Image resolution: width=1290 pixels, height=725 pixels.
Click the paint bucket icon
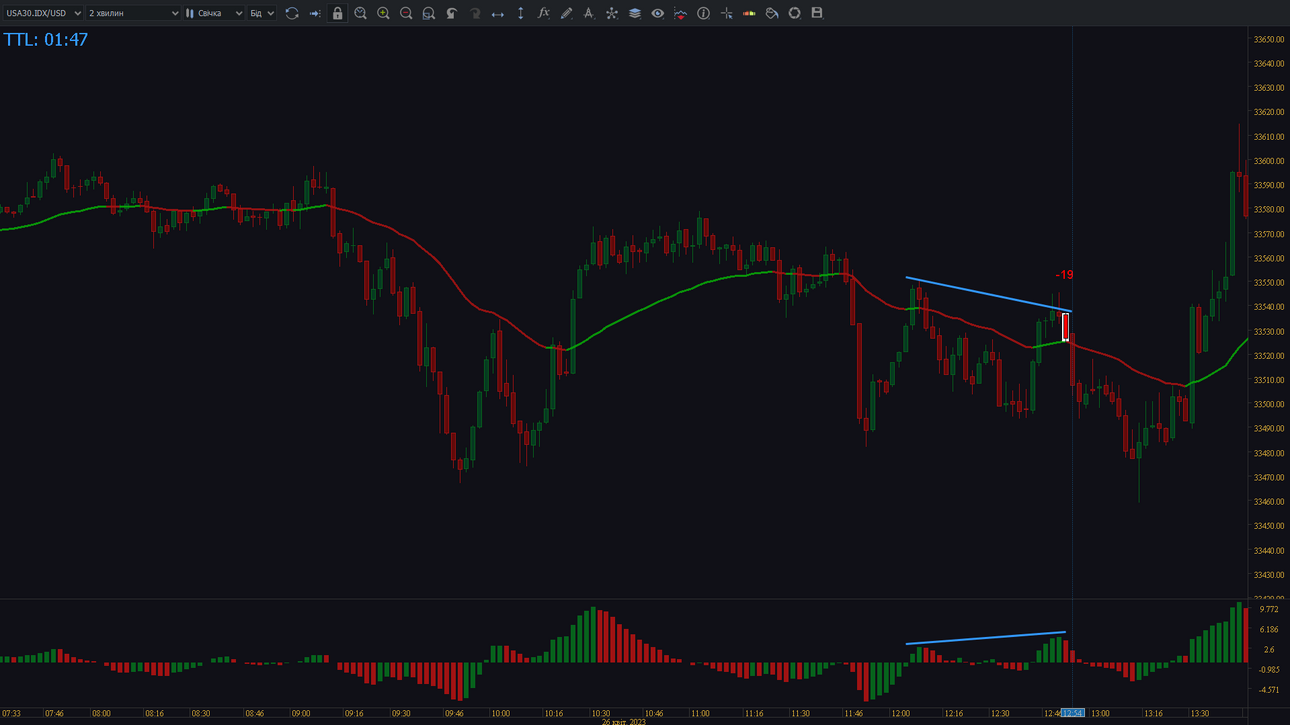pos(772,13)
